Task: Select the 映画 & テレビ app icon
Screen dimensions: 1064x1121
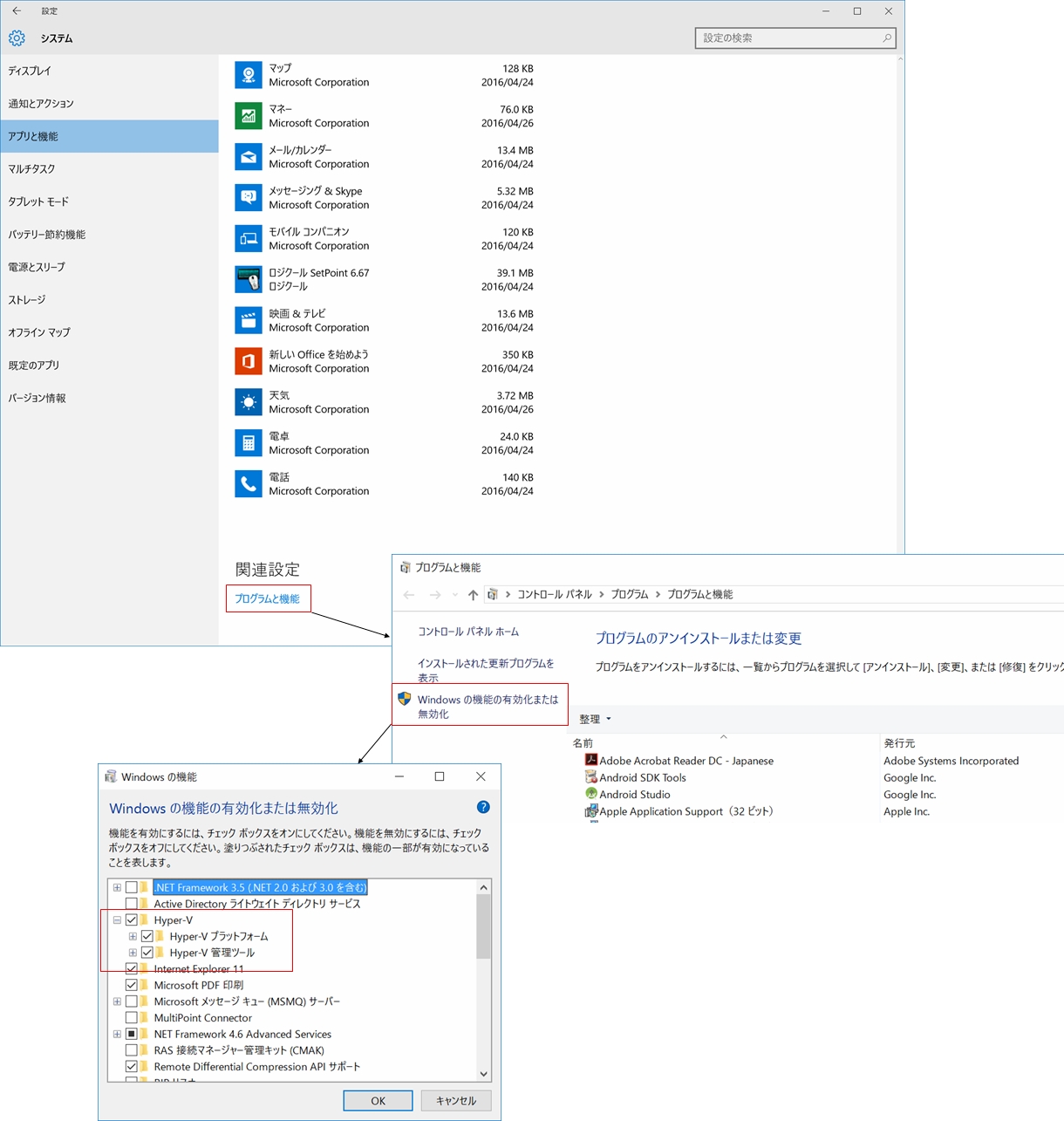Action: click(x=249, y=320)
